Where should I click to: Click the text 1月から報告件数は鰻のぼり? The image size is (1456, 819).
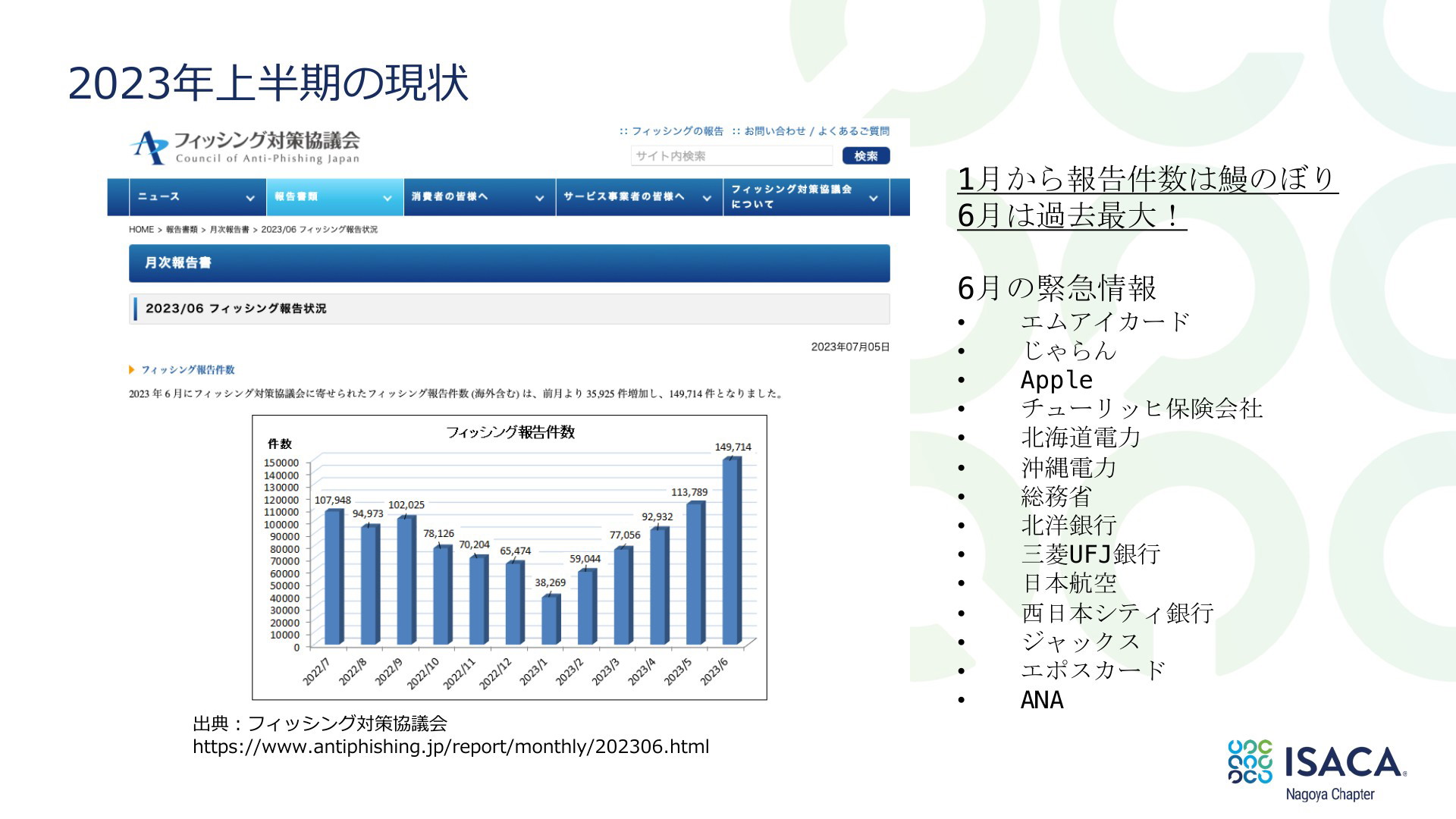1147,179
